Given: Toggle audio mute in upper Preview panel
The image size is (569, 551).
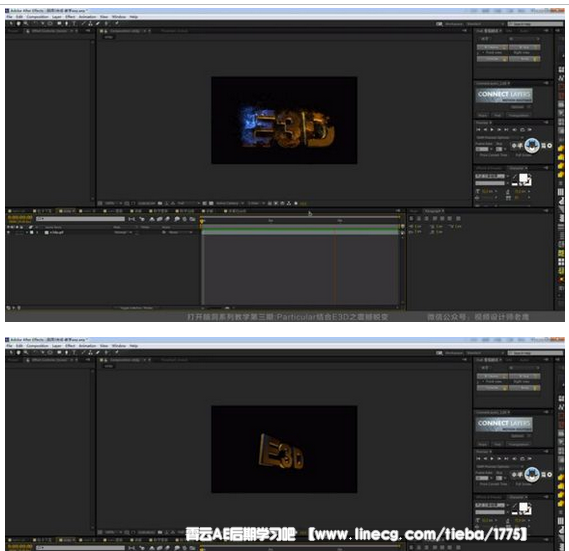Looking at the screenshot, I should [x=515, y=130].
